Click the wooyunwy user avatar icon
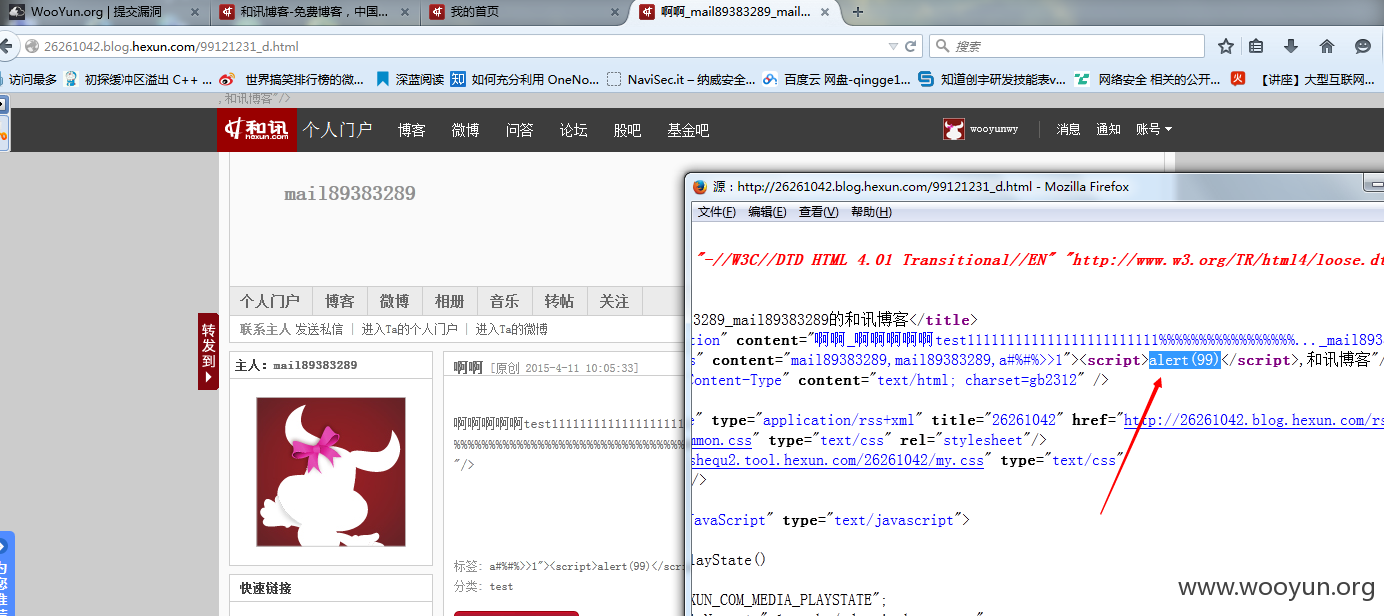The image size is (1384, 616). coord(954,129)
